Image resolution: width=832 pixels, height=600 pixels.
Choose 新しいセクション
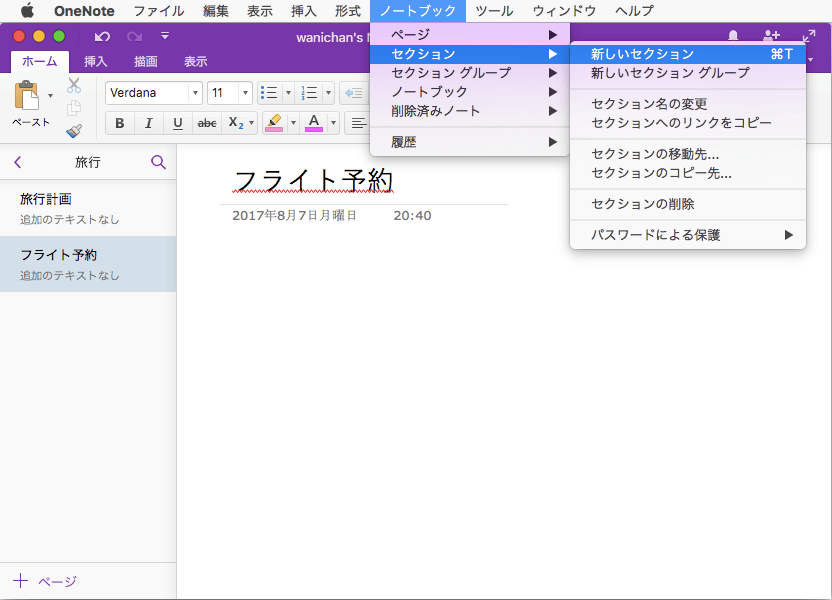point(688,54)
